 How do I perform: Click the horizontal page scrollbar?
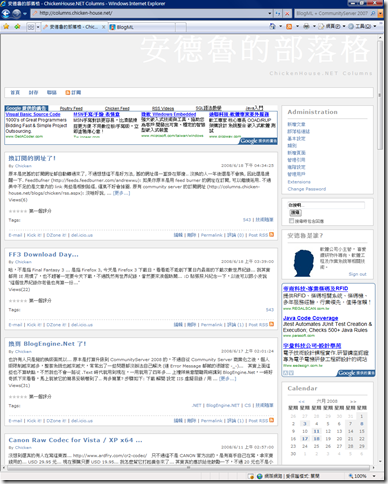pos(188,467)
